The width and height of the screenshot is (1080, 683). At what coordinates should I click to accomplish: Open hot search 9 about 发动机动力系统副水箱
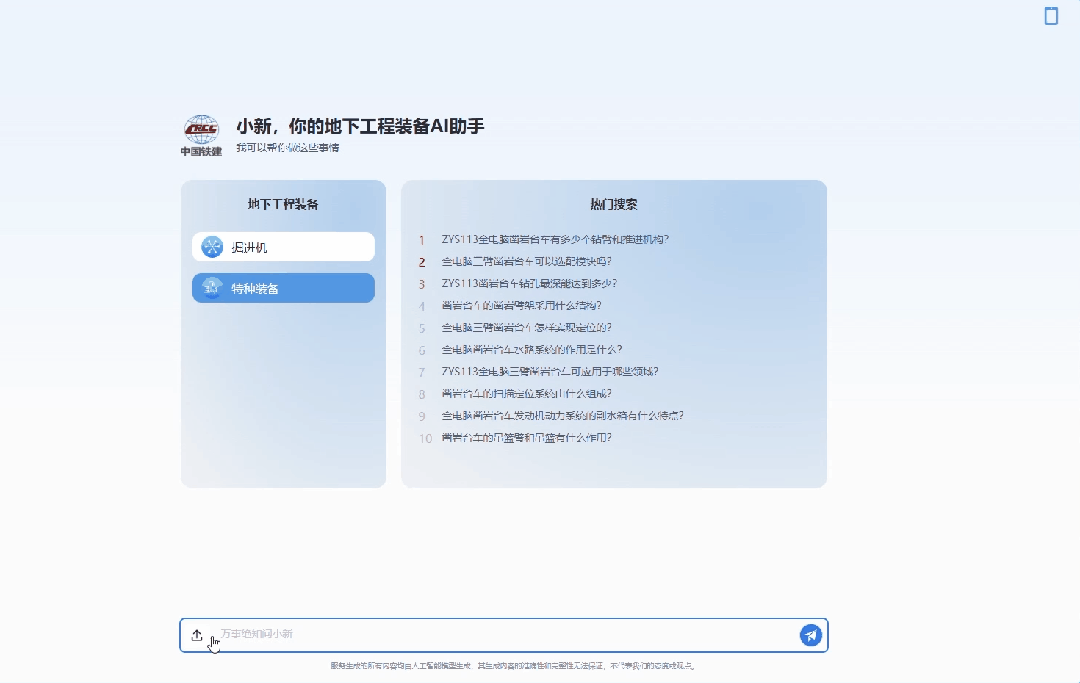tap(563, 416)
